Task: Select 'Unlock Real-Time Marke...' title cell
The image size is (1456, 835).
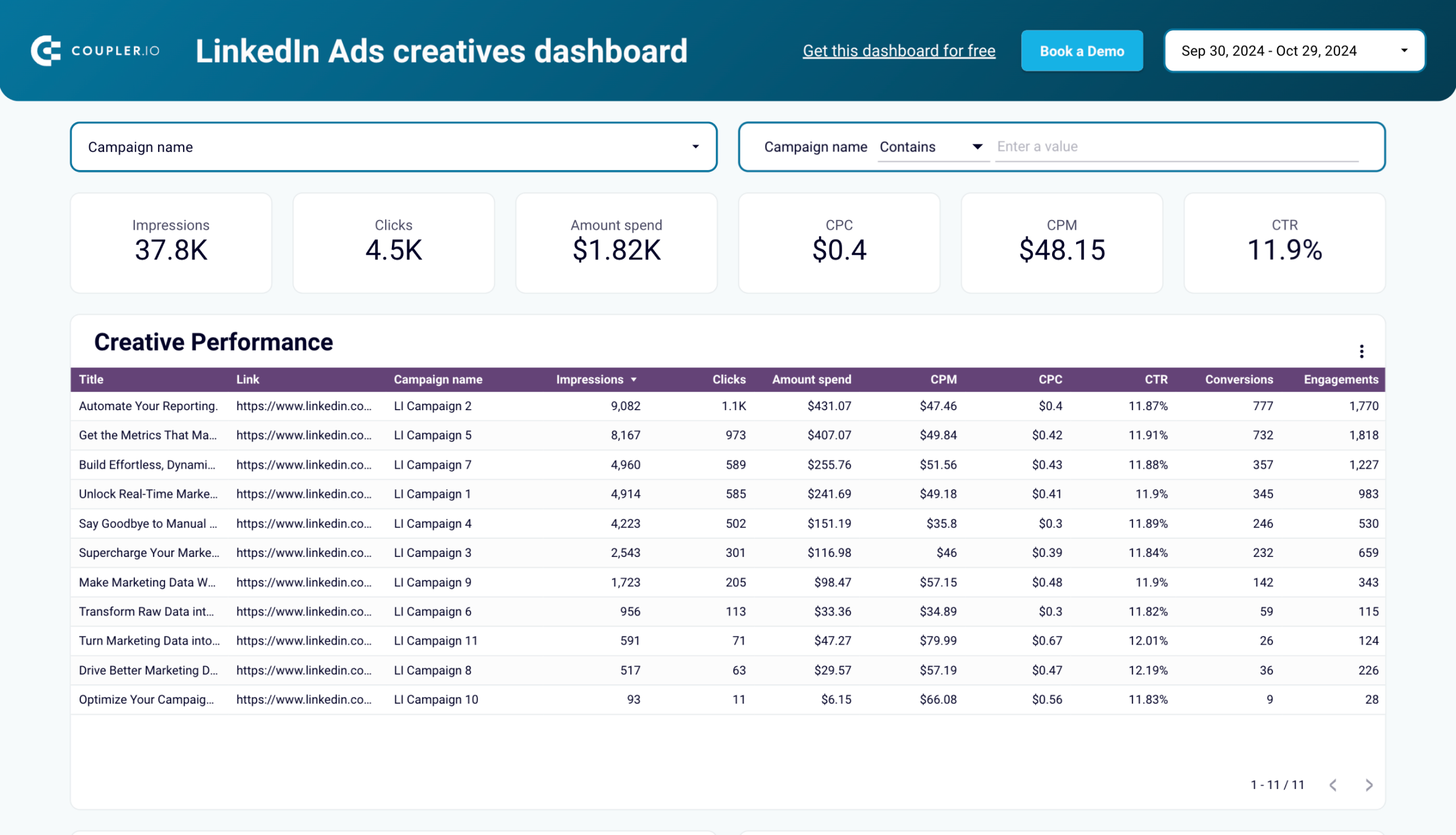Action: click(x=148, y=494)
